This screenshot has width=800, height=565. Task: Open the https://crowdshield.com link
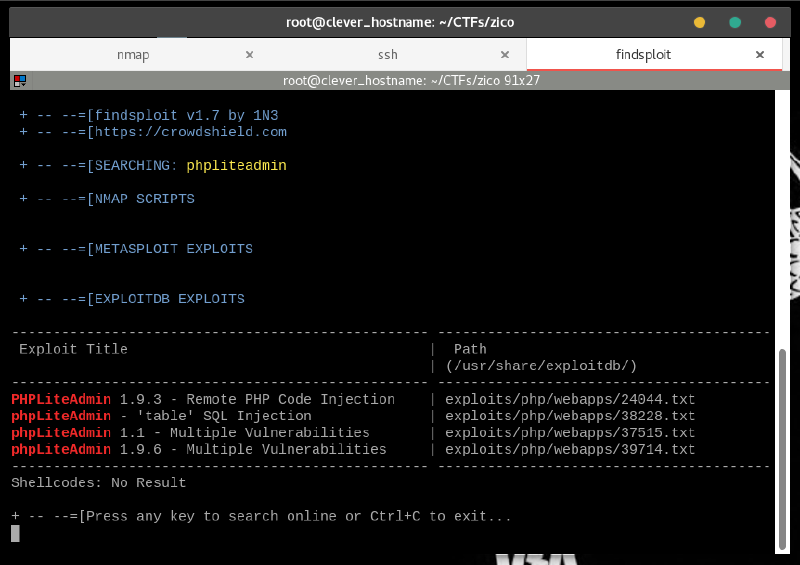[190, 132]
